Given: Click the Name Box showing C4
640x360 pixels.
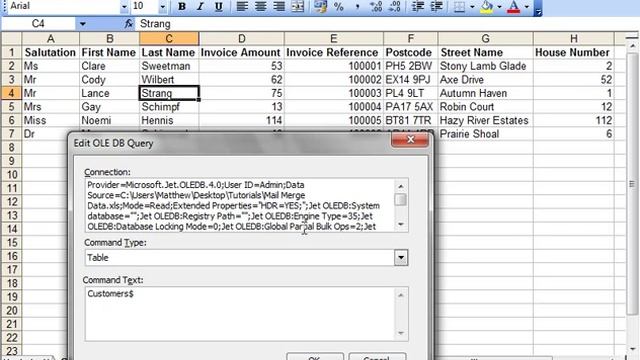Looking at the screenshot, I should [38, 24].
